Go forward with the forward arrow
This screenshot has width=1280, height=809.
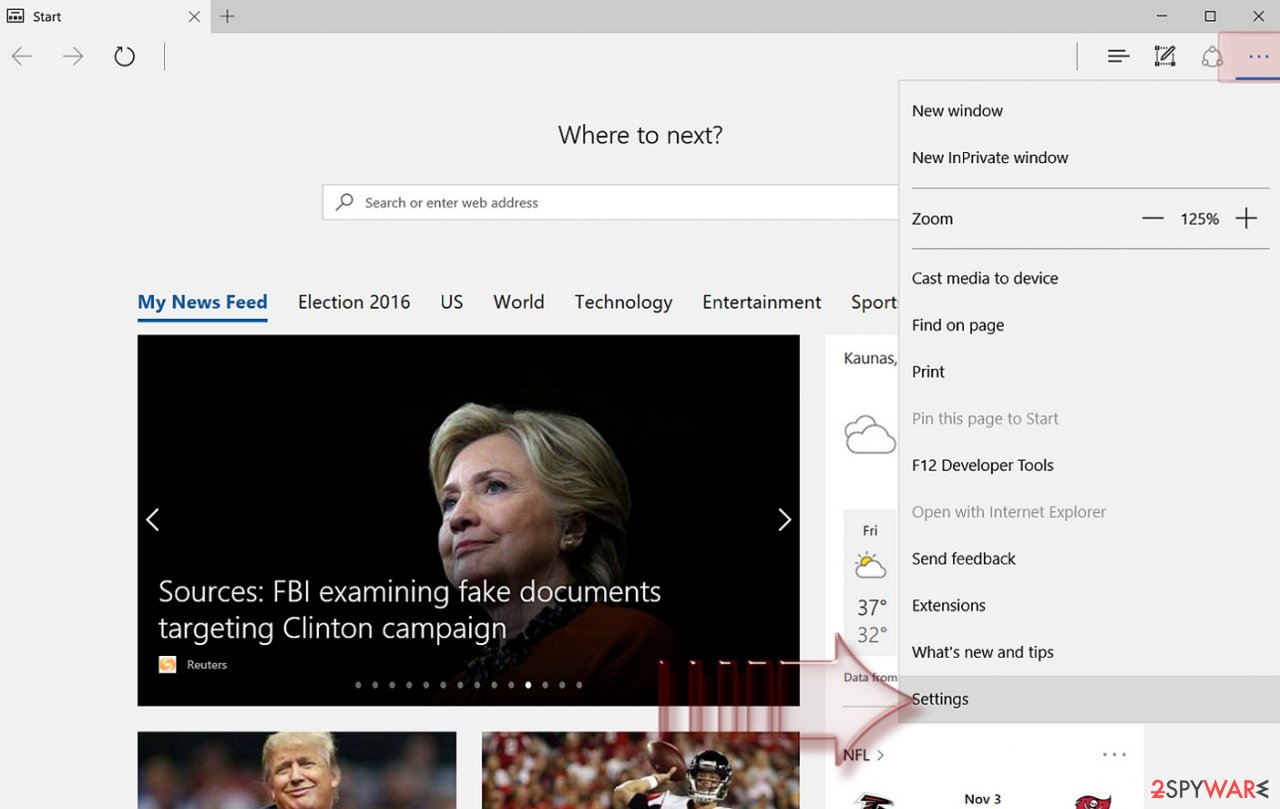click(x=73, y=57)
